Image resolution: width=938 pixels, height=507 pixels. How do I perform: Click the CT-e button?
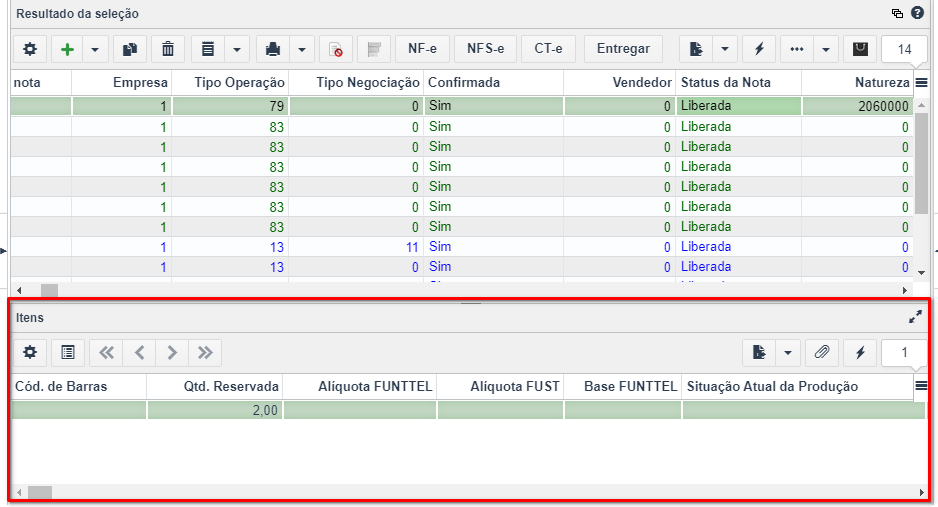click(549, 49)
